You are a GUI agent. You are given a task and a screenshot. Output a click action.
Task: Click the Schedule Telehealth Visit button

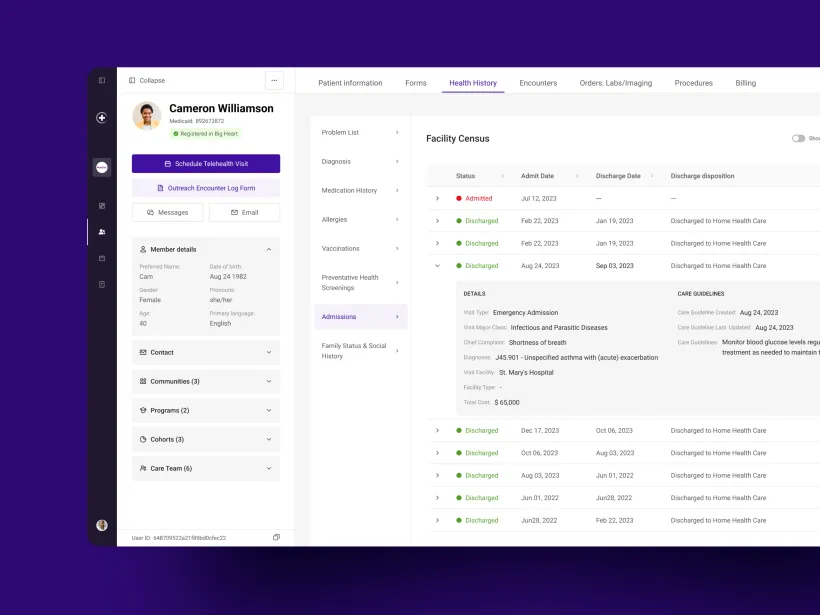point(205,163)
